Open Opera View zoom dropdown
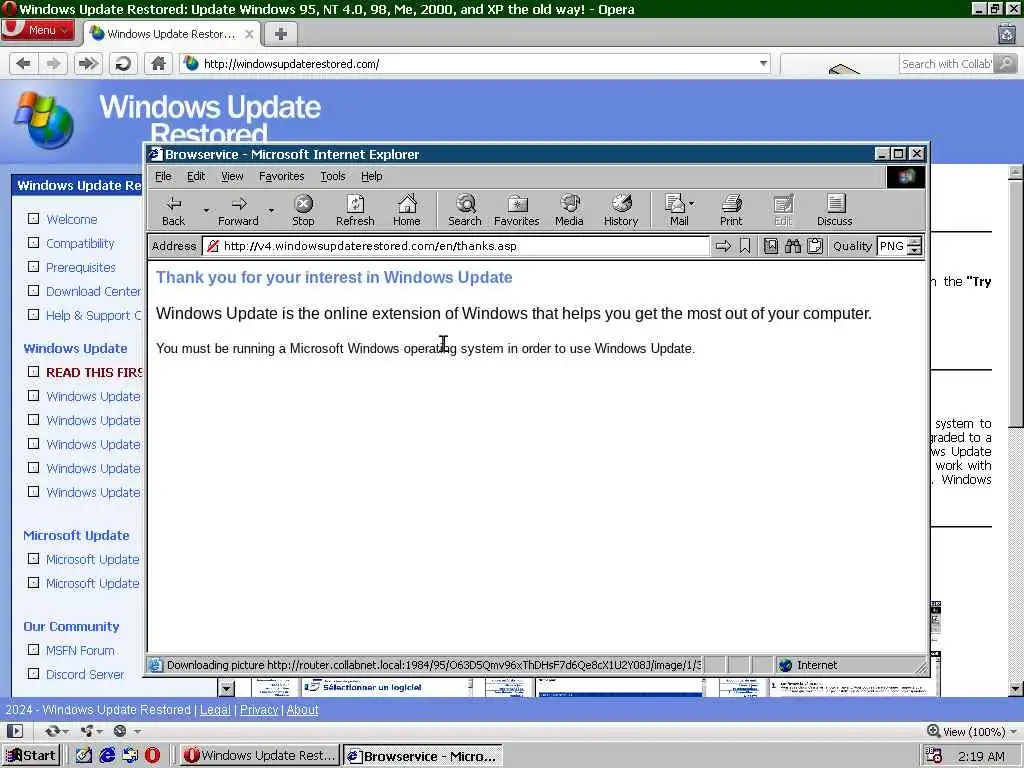Viewport: 1024px width, 768px height. (971, 731)
